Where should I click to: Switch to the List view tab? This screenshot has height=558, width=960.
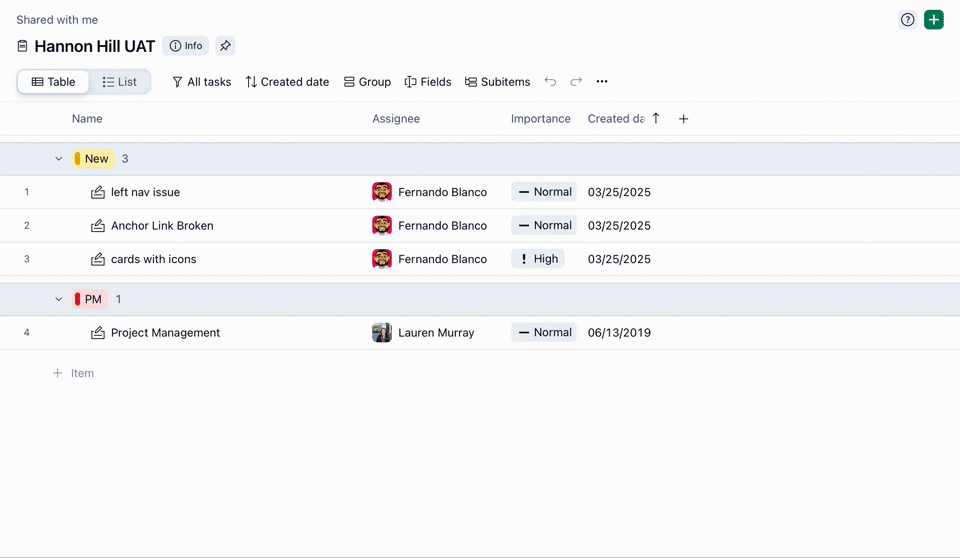click(119, 82)
